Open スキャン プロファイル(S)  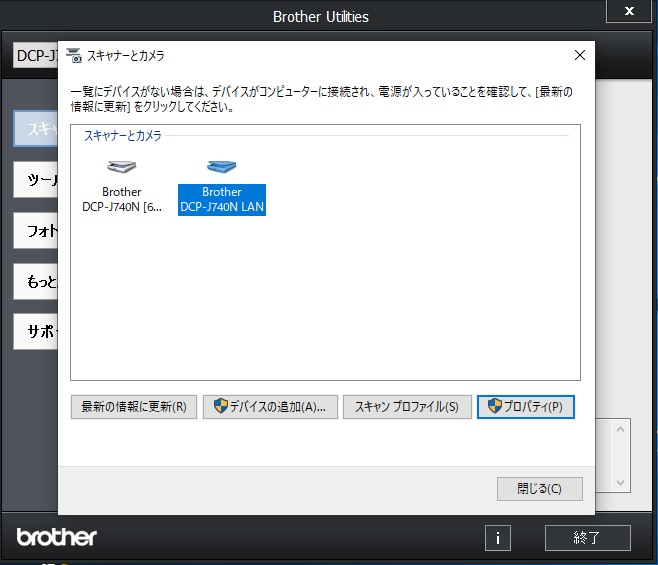click(407, 407)
